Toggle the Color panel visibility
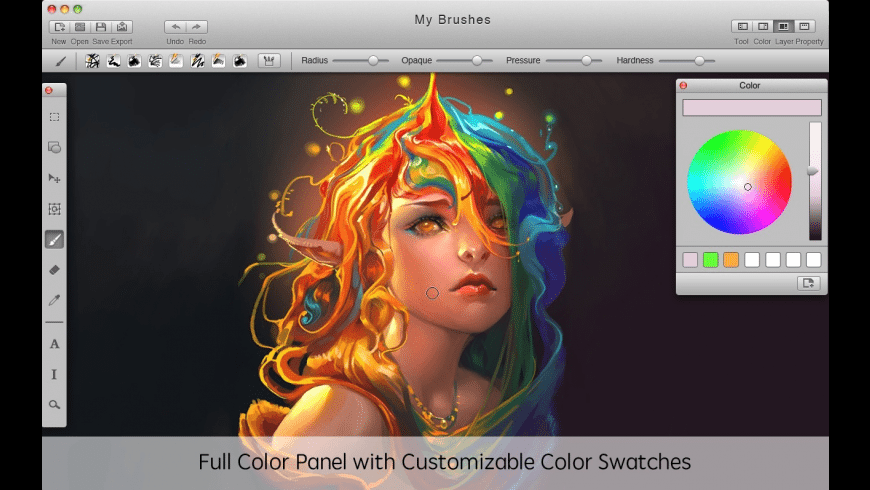870x490 pixels. 763,26
